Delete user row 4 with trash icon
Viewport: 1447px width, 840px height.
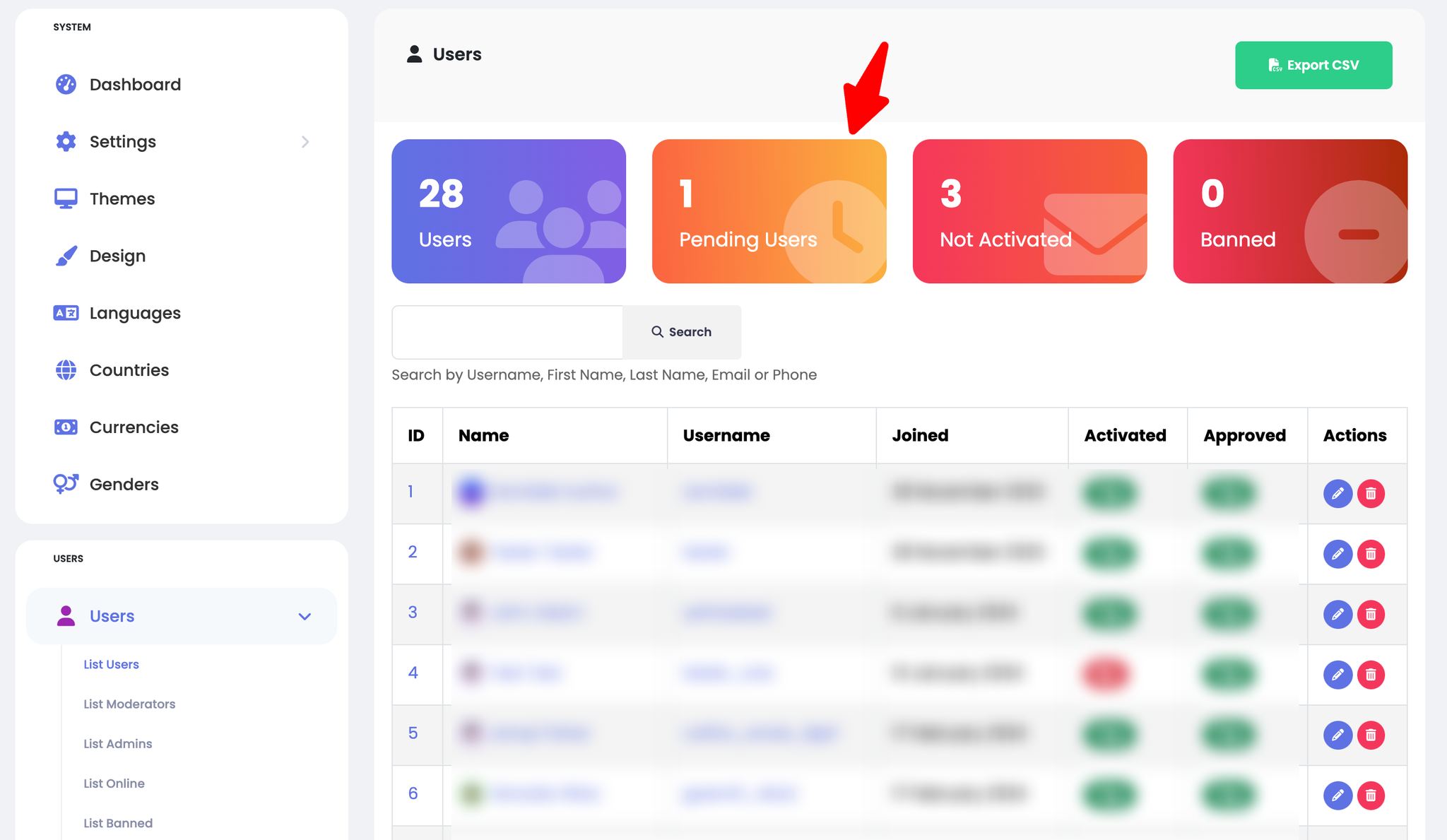pyautogui.click(x=1371, y=675)
